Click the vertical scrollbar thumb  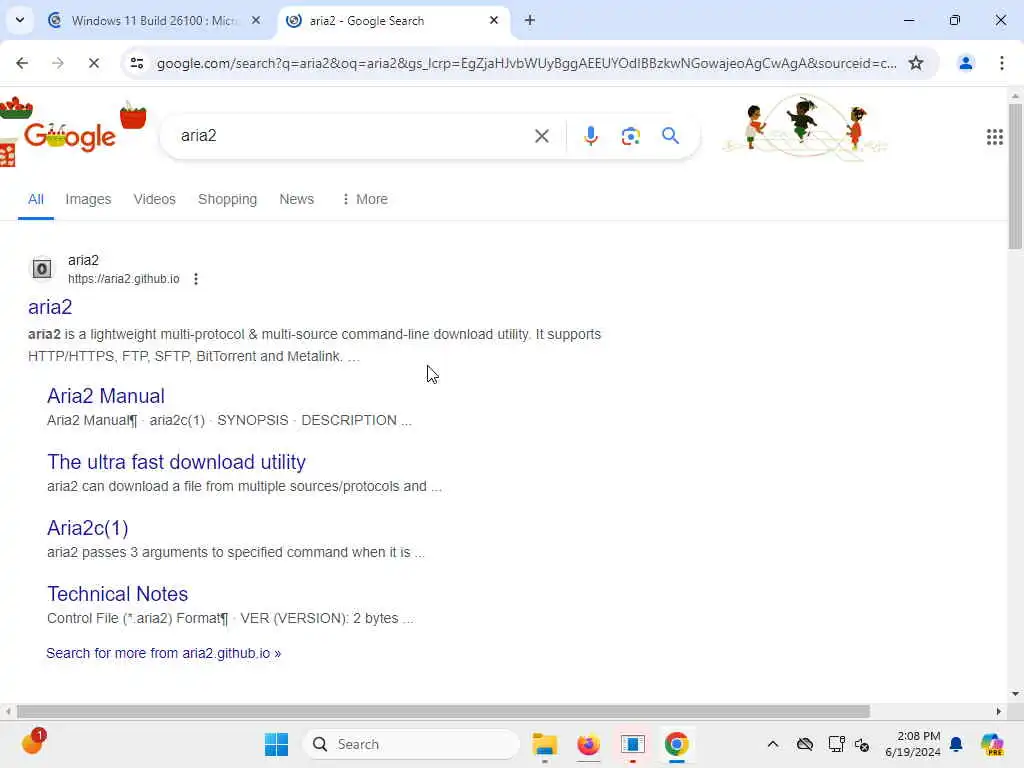(x=1015, y=176)
